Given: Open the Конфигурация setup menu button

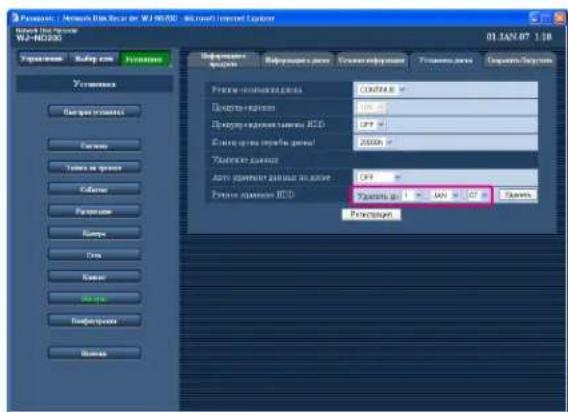Looking at the screenshot, I should point(94,321).
